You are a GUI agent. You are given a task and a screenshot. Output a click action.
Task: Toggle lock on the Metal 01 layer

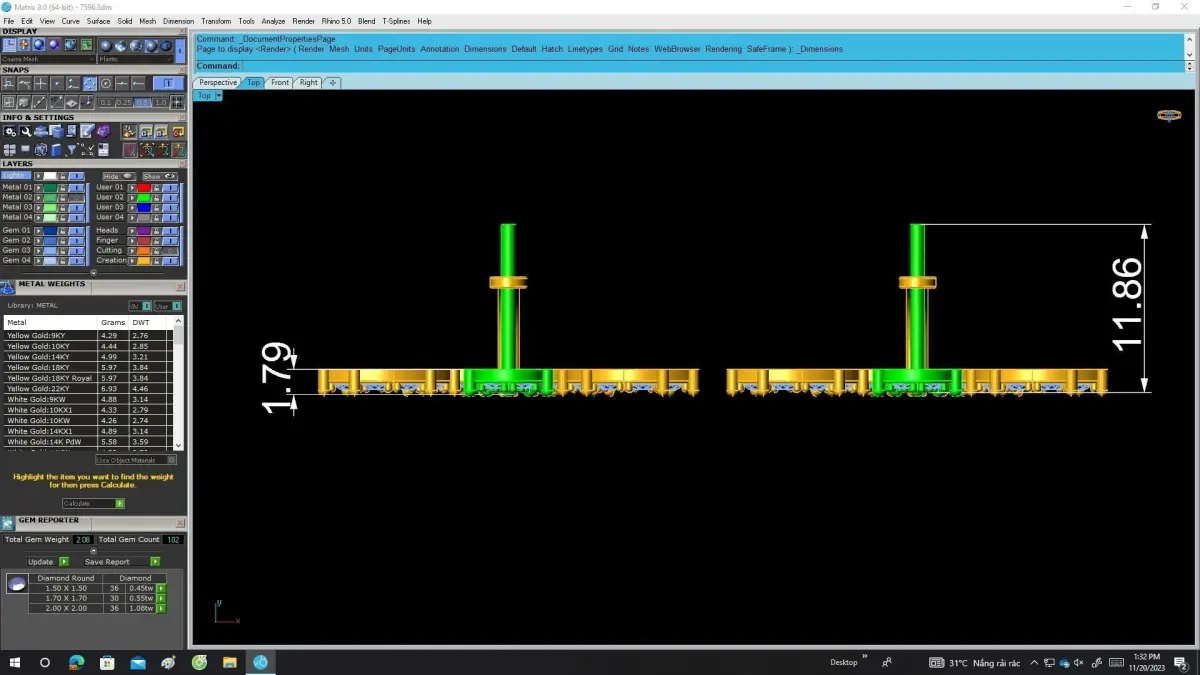coord(63,188)
